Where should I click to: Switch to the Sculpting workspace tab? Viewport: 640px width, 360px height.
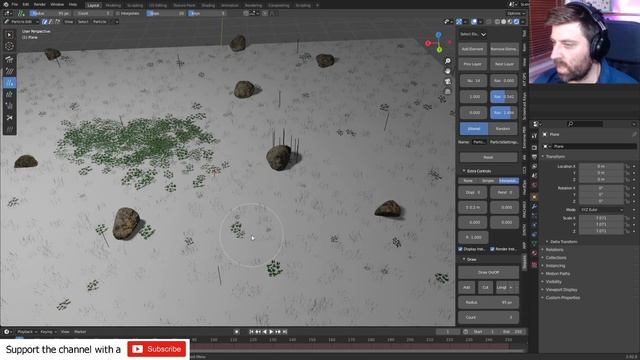[135, 5]
